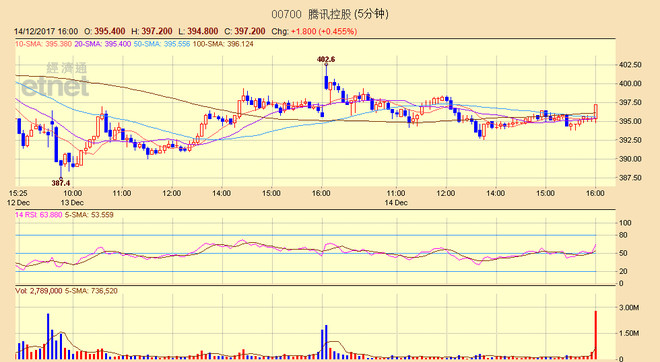Click the 397.50 price axis label
The height and width of the screenshot is (362, 660).
click(630, 103)
